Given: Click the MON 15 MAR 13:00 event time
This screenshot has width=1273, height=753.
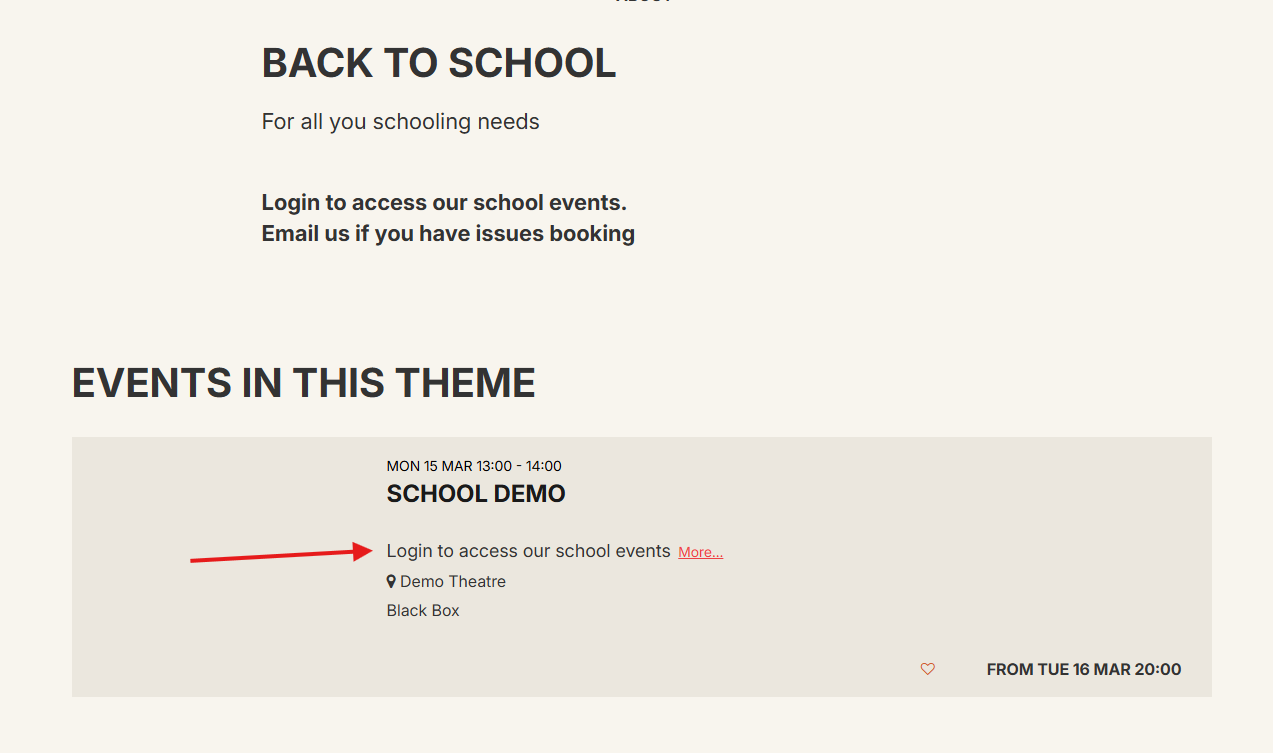Looking at the screenshot, I should pyautogui.click(x=473, y=465).
